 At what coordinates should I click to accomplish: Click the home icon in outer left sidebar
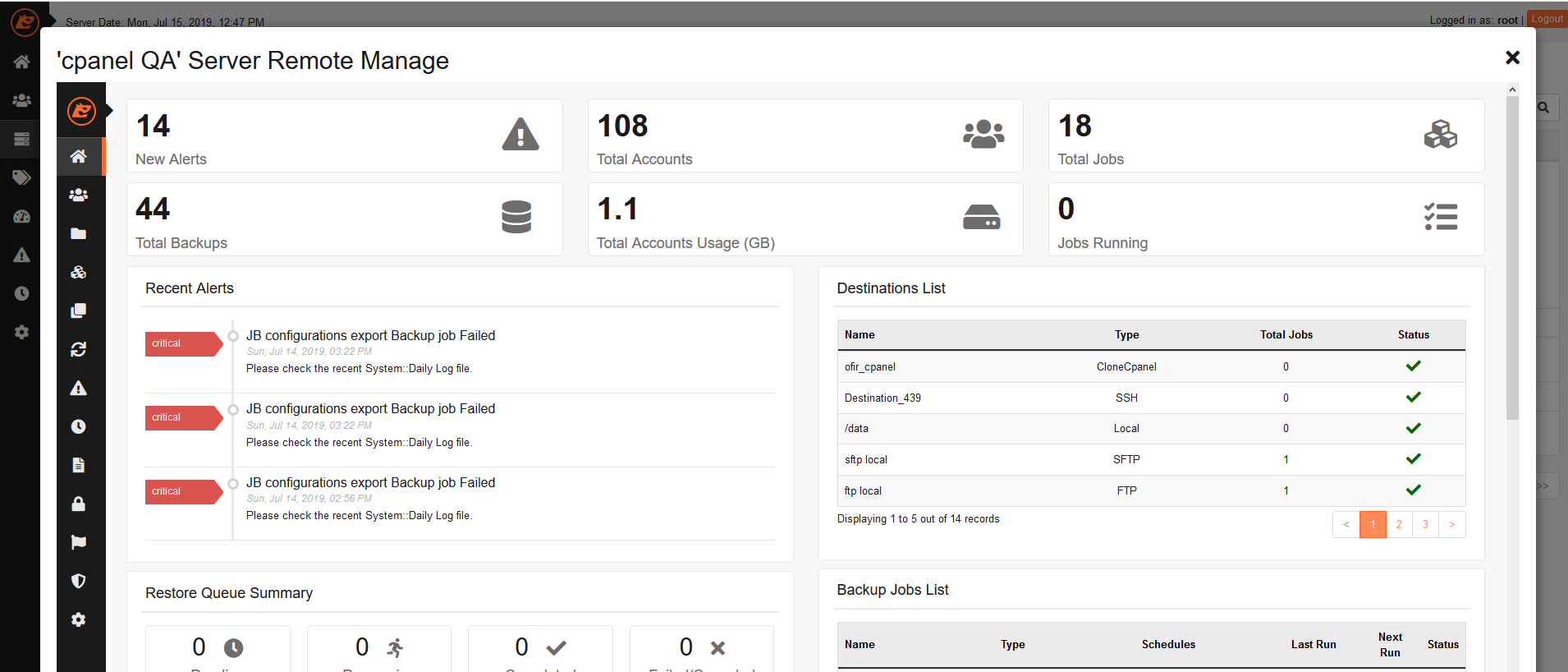pos(22,61)
